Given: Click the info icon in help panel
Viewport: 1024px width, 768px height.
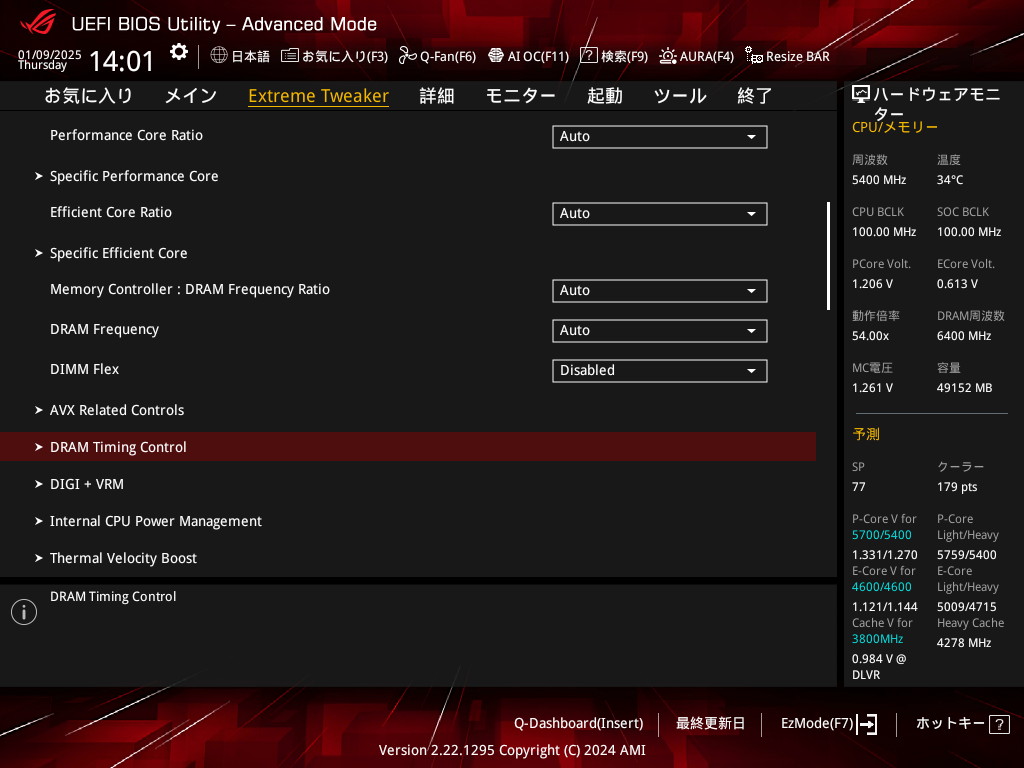Looking at the screenshot, I should [x=24, y=612].
